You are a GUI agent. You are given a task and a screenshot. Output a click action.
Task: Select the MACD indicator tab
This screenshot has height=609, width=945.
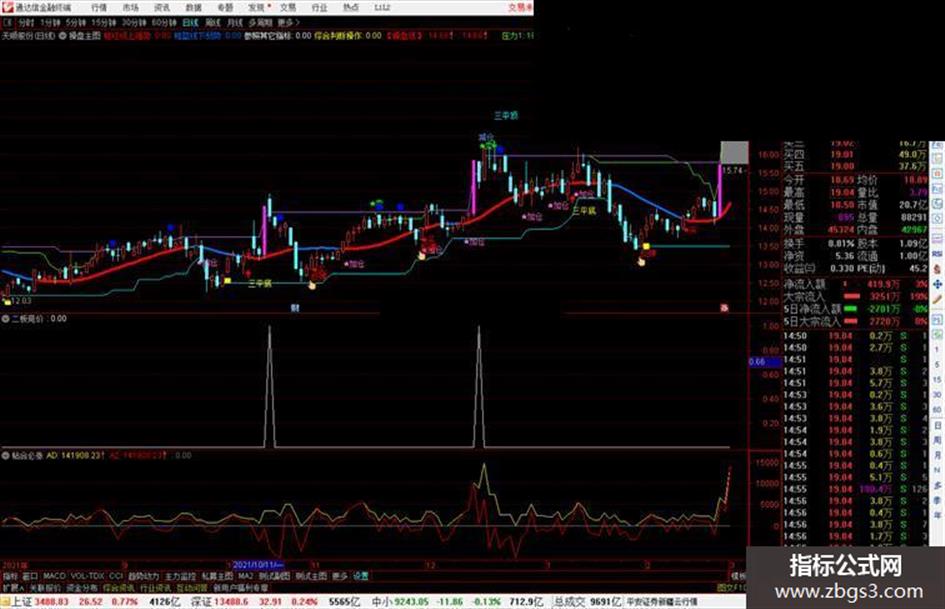[x=54, y=576]
